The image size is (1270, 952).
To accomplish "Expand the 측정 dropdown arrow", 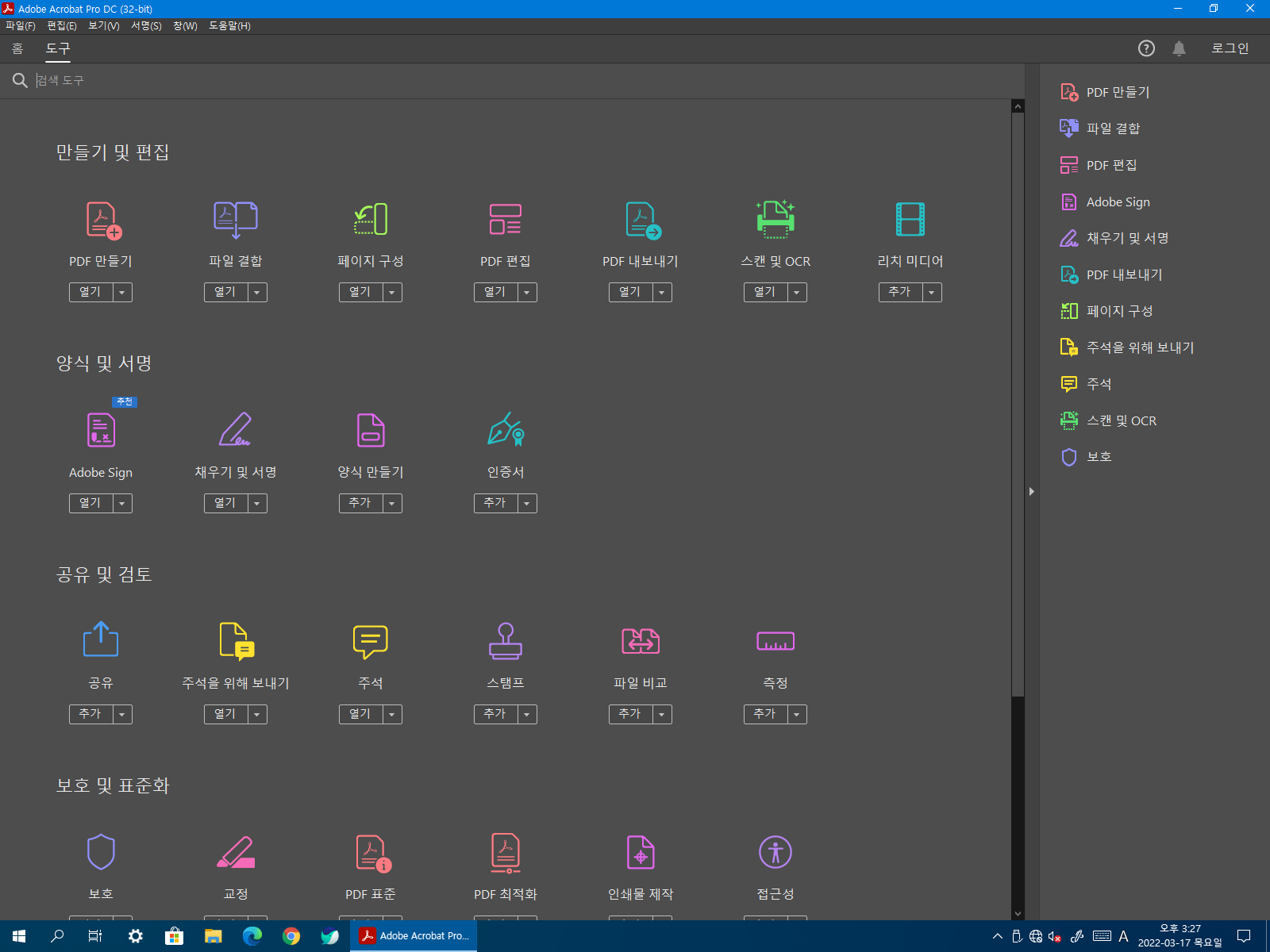I will pos(797,715).
